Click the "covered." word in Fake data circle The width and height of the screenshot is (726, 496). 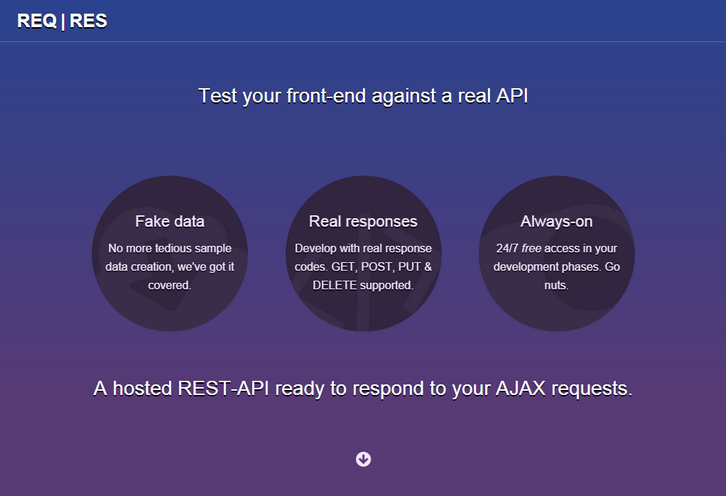[x=170, y=285]
